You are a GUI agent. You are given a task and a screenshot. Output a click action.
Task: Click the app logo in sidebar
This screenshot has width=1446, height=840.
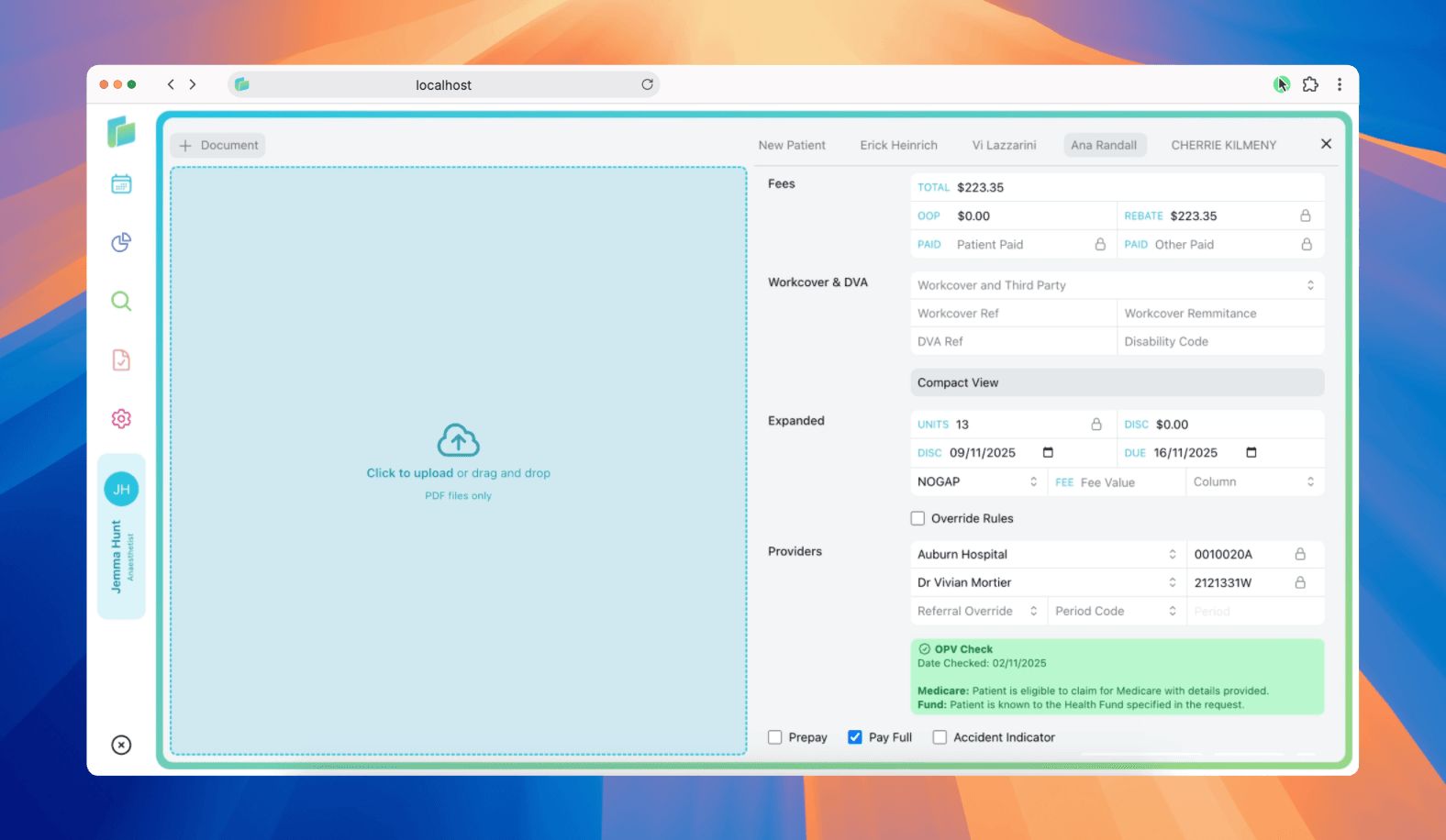coord(121,132)
